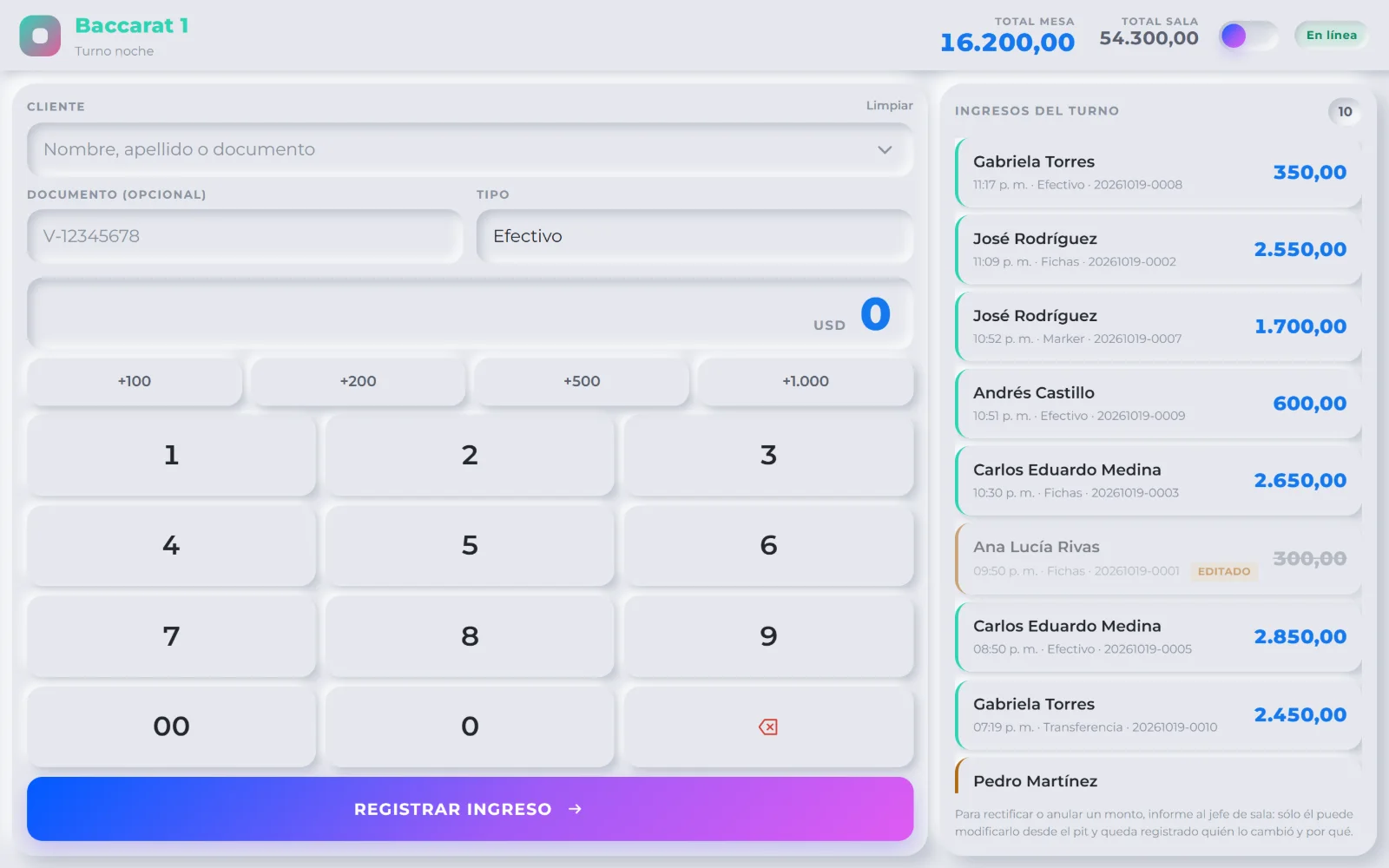Select Gabriela Torres 2.450,00 Transferencia entry

[x=1158, y=715]
